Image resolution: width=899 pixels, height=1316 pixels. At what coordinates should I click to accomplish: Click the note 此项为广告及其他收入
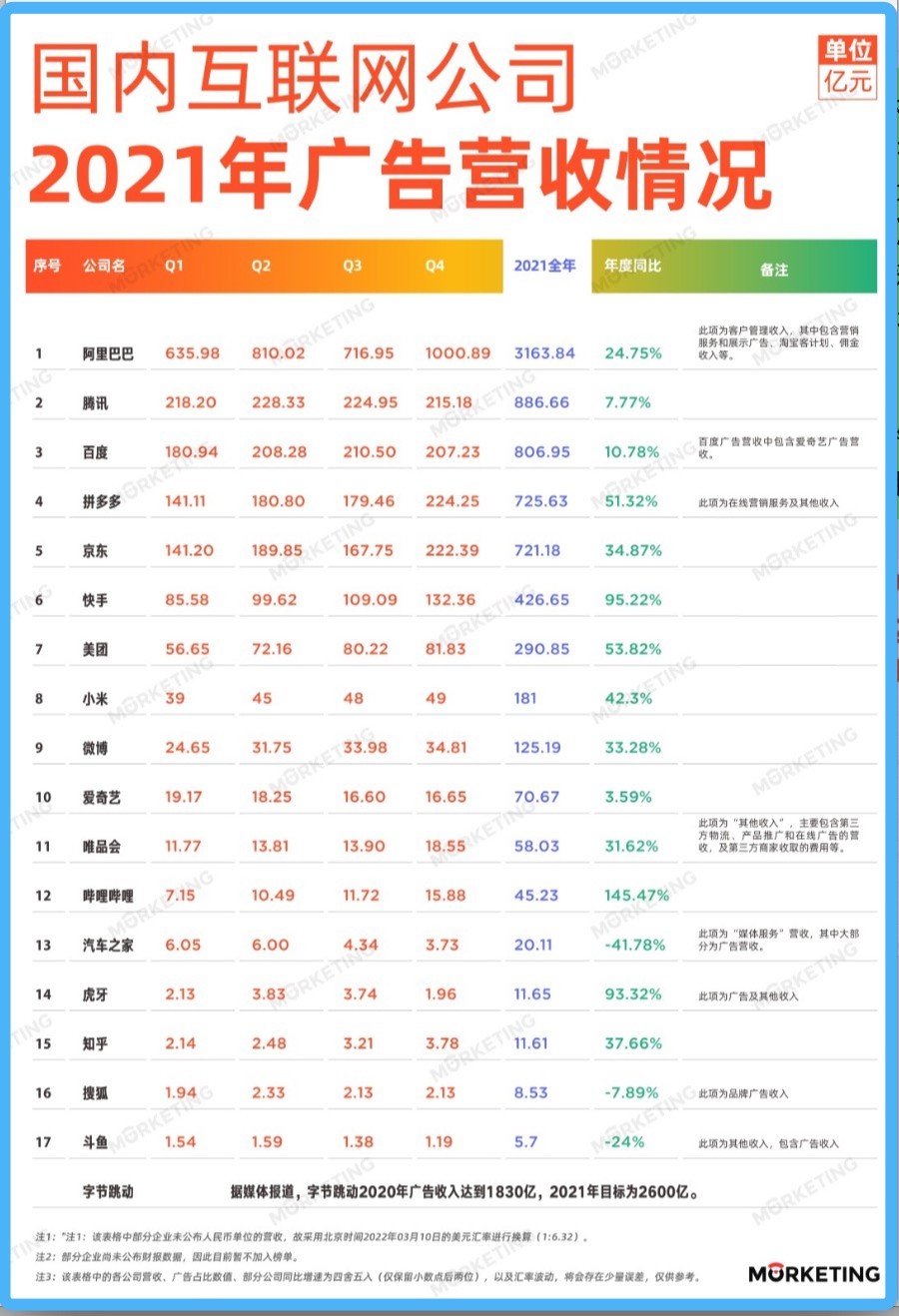[x=748, y=996]
